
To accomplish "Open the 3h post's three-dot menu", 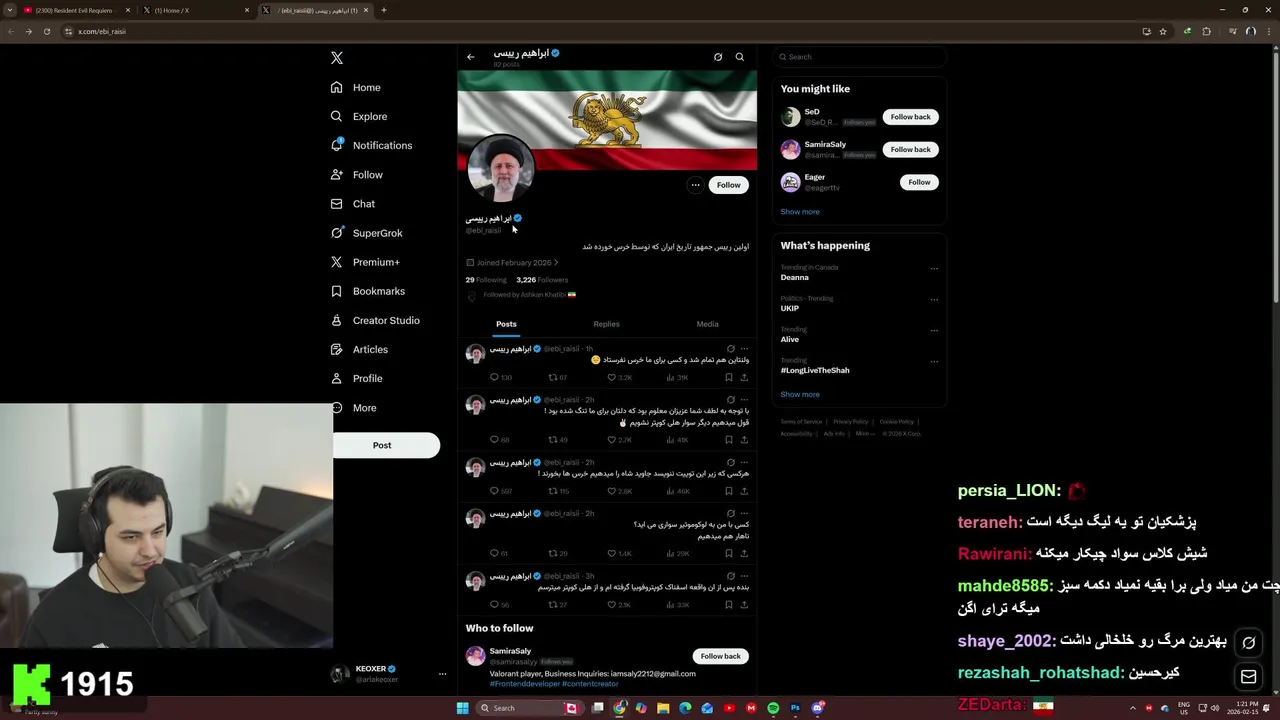I will point(744,576).
